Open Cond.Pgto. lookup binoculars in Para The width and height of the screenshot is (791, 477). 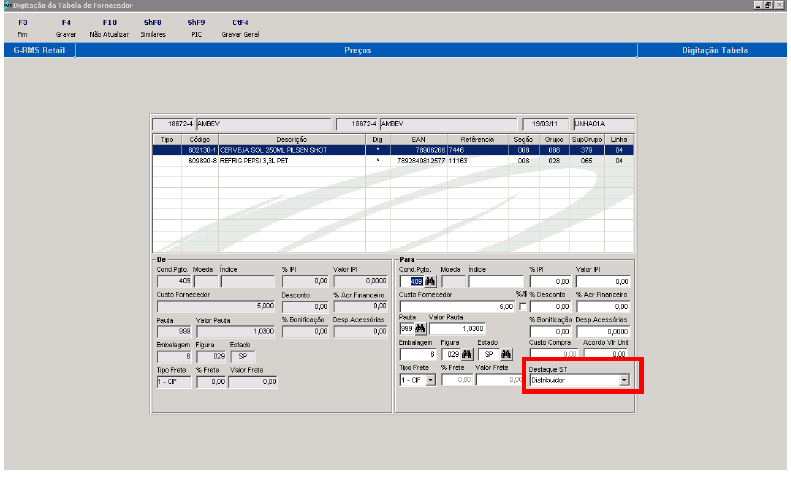coord(430,281)
